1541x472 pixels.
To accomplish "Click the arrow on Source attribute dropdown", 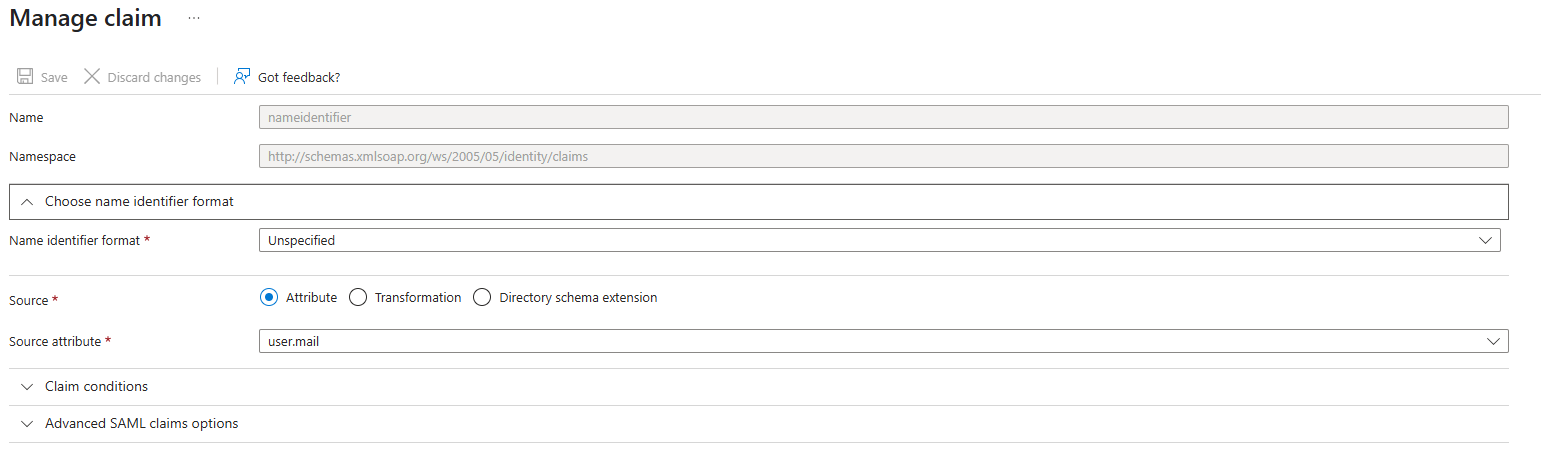I will pyautogui.click(x=1494, y=341).
